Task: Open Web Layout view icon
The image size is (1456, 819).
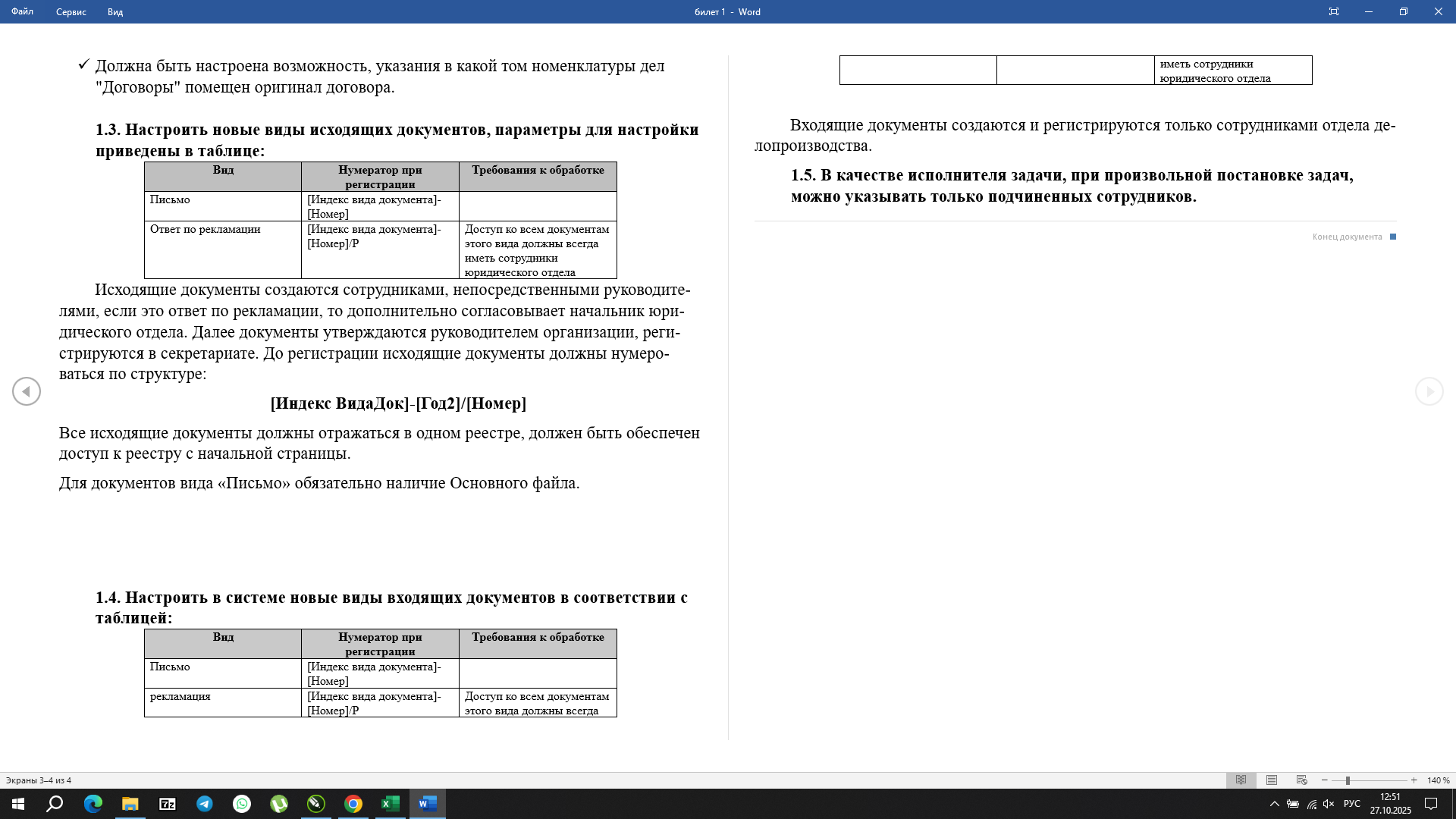Action: coord(1301,779)
